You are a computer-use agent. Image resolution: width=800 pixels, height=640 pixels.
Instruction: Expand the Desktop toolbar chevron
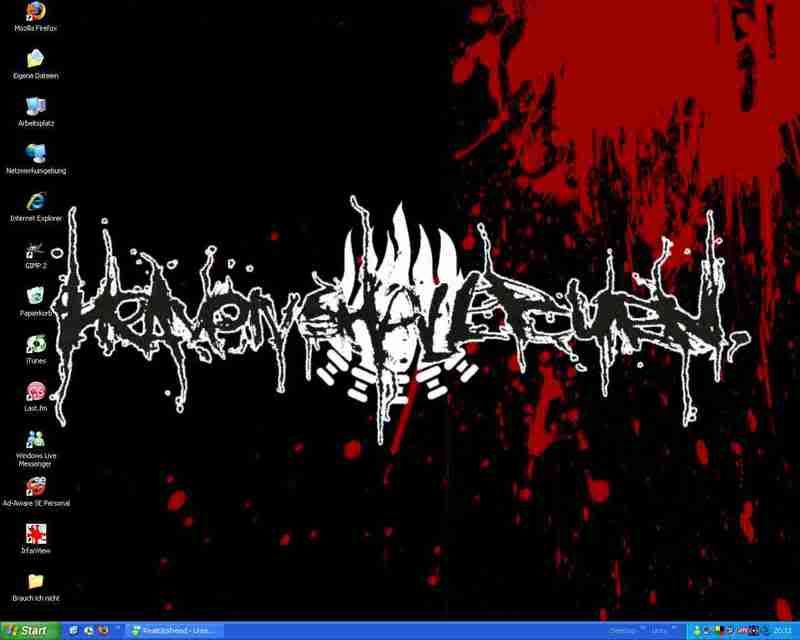click(x=643, y=628)
